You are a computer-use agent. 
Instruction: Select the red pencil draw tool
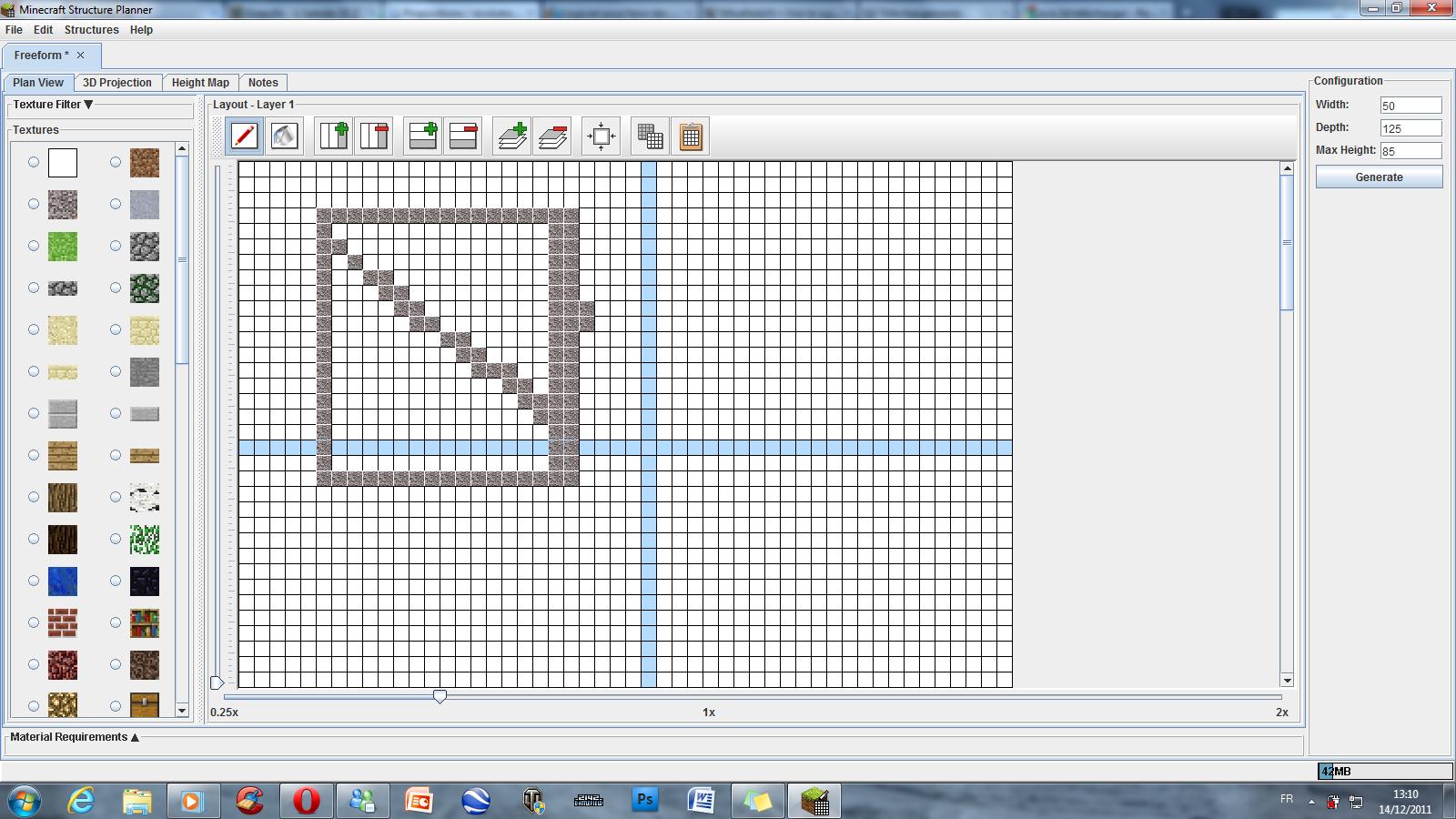point(244,136)
